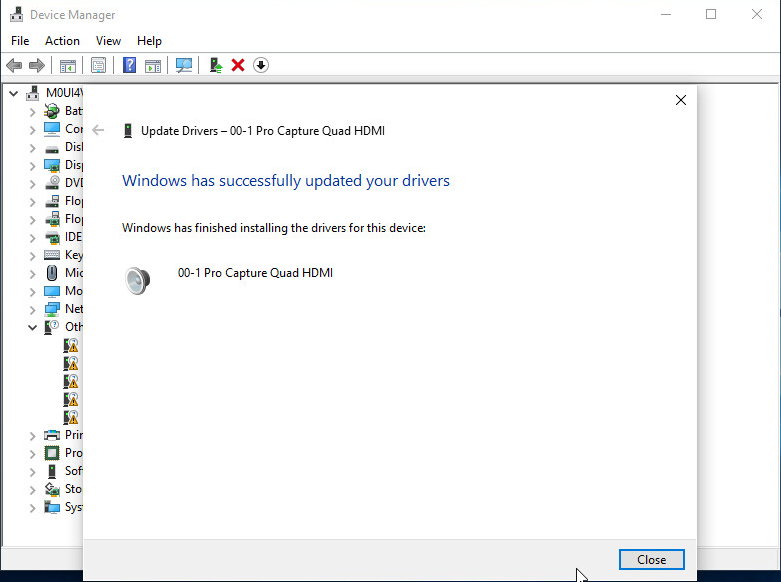The image size is (781, 582).
Task: Collapse the M0UI4 computer root node
Action: pos(13,93)
